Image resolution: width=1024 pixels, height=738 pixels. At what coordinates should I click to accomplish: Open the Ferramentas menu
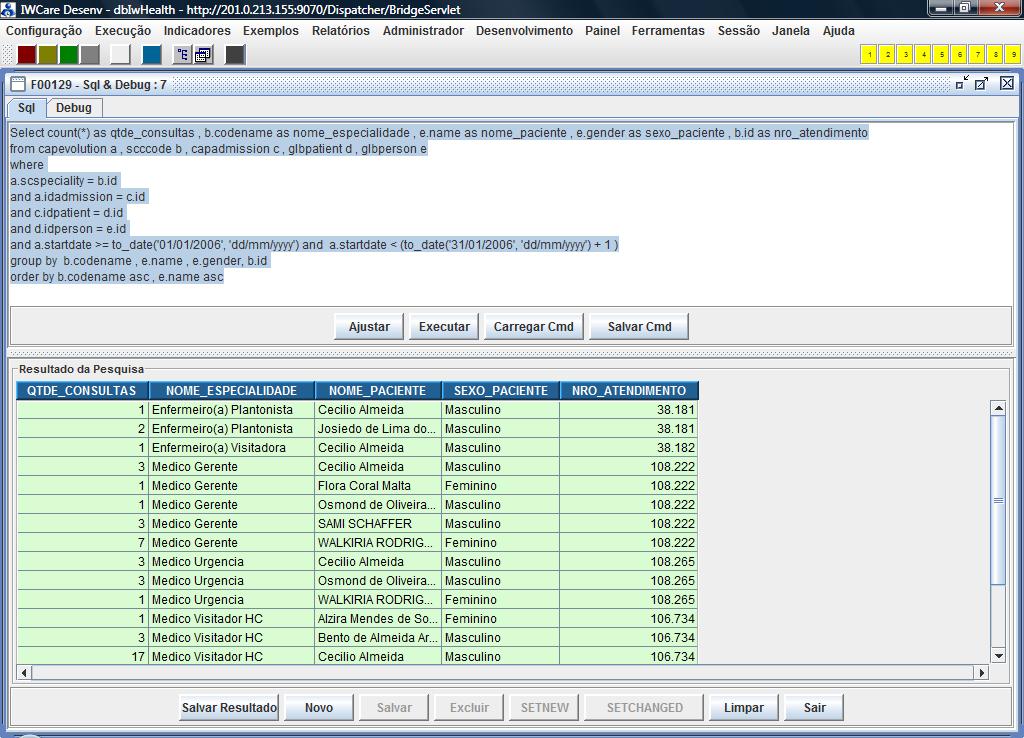(x=668, y=31)
